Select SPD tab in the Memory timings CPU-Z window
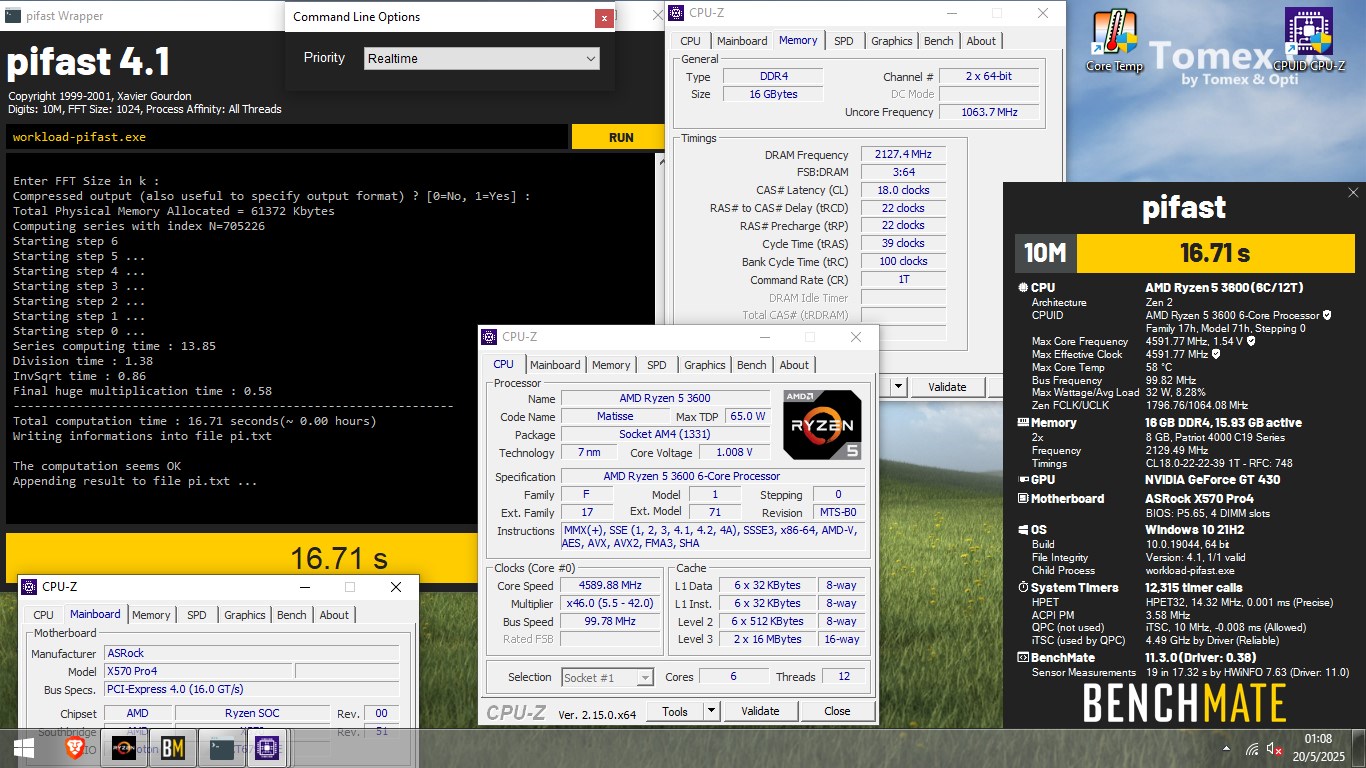Image resolution: width=1366 pixels, height=768 pixels. click(844, 41)
